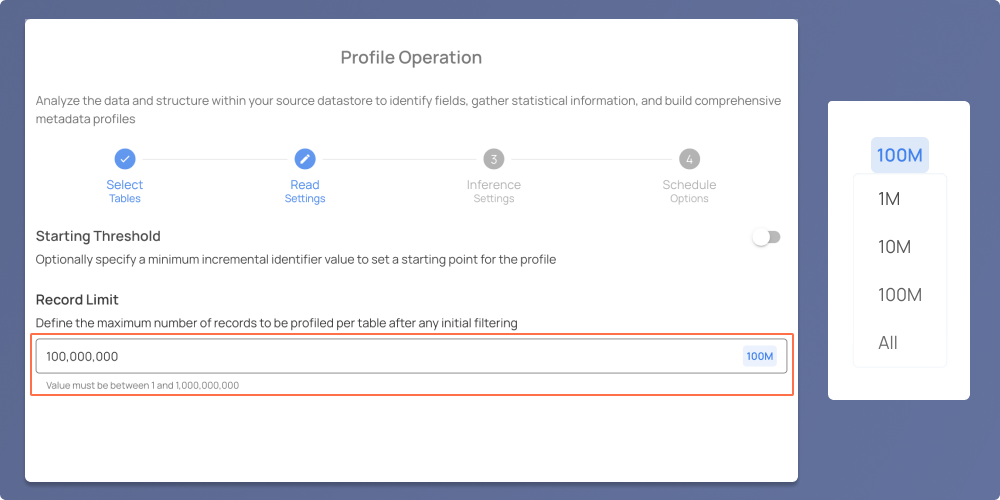
Task: Jump to the Schedule Options step label
Action: (689, 191)
